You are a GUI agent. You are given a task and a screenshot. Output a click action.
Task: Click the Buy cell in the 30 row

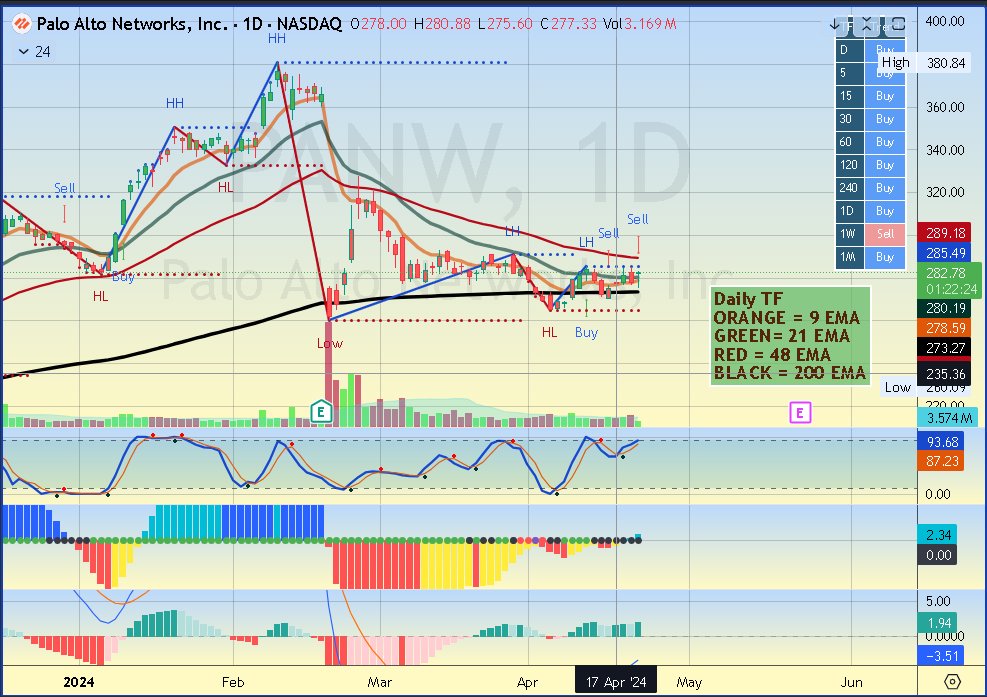[884, 119]
